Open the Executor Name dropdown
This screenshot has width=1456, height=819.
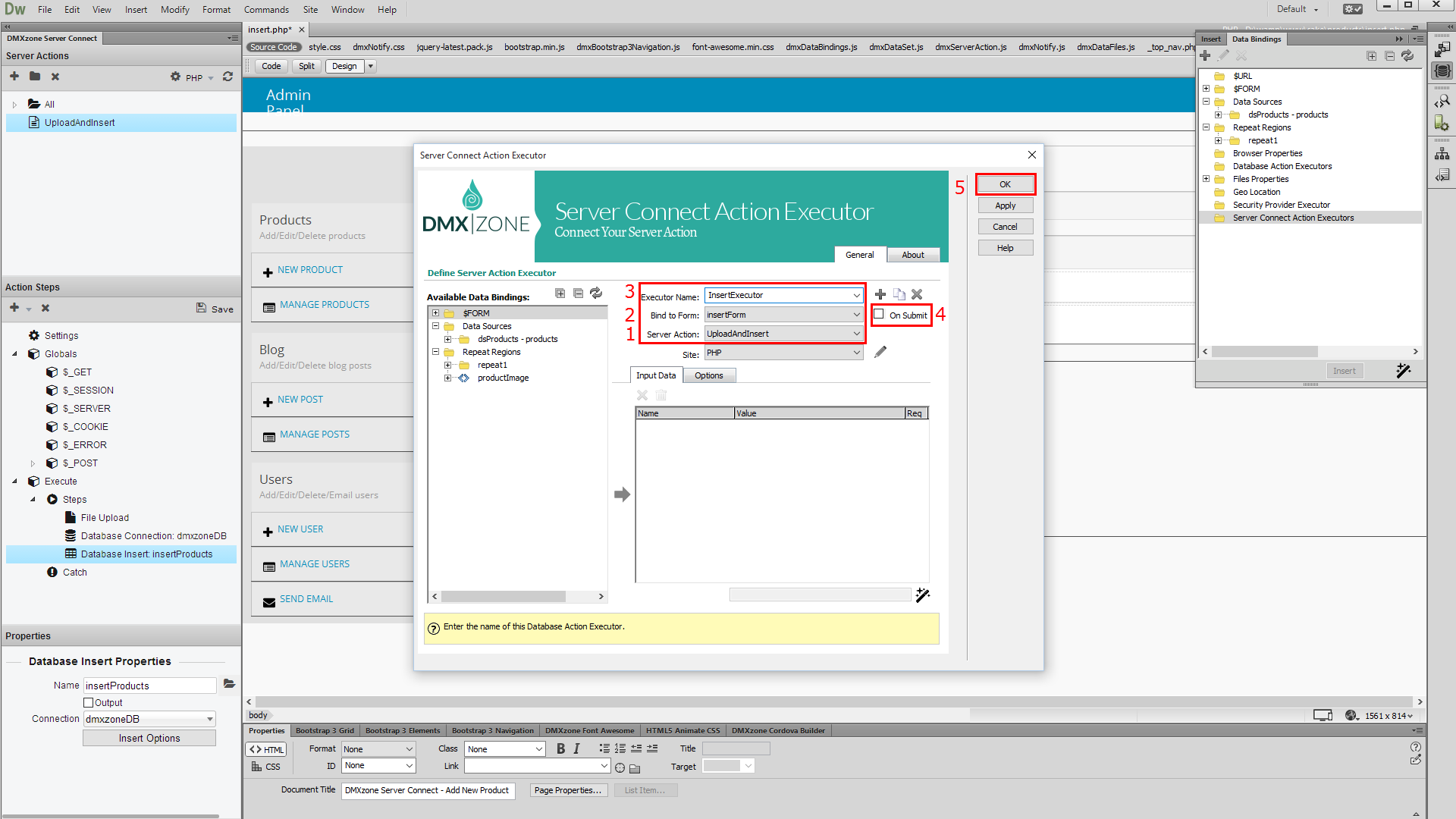click(856, 296)
